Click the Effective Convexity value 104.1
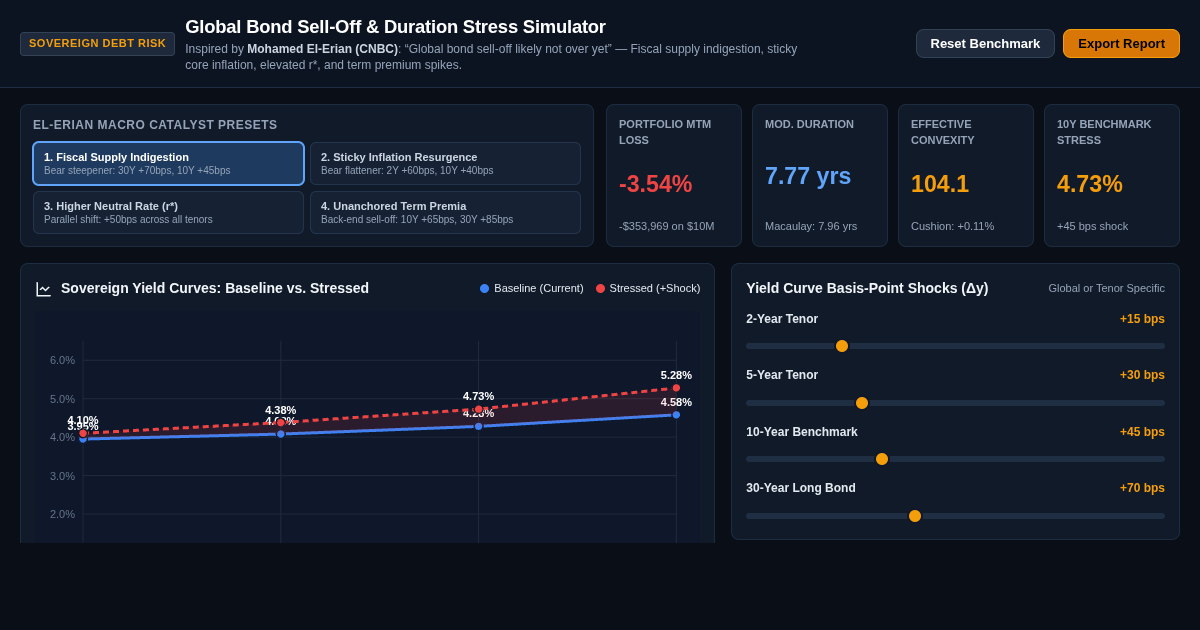 point(940,184)
